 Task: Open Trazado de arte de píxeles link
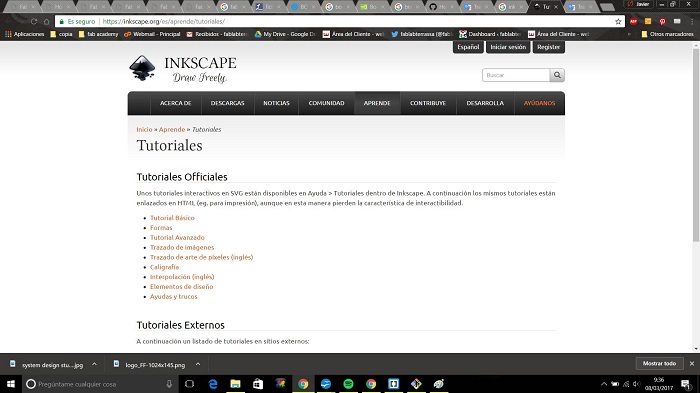[x=202, y=257]
